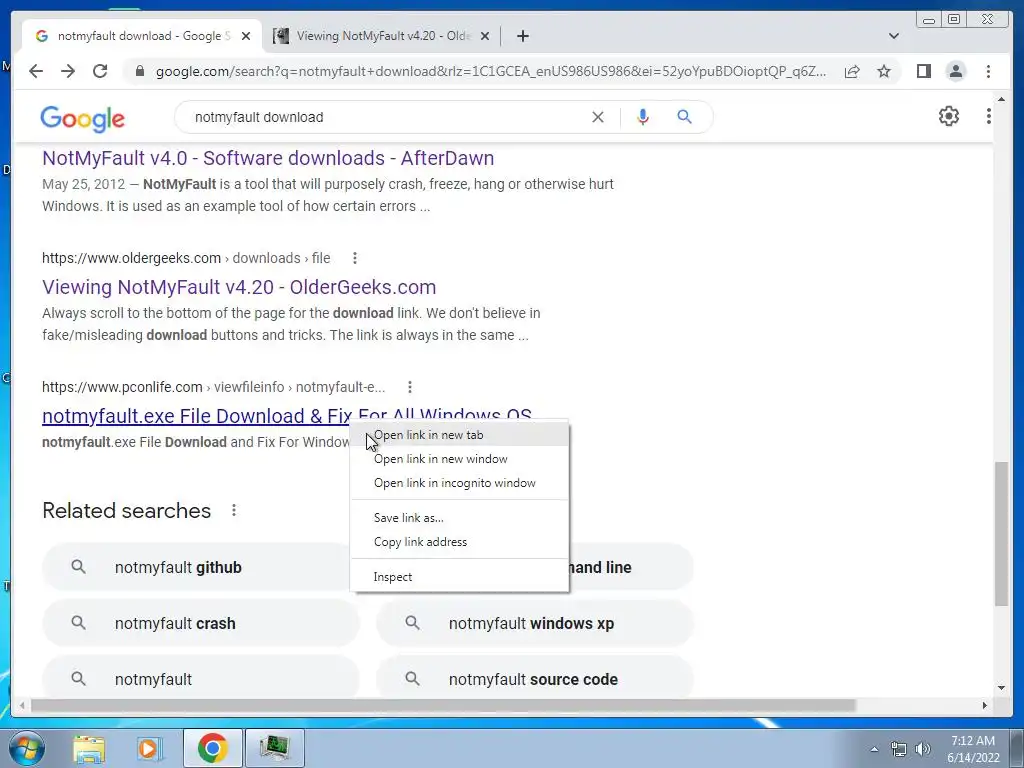Screen dimensions: 1024x768
Task: Open notmyfault.exe File Download result link
Action: (196, 416)
